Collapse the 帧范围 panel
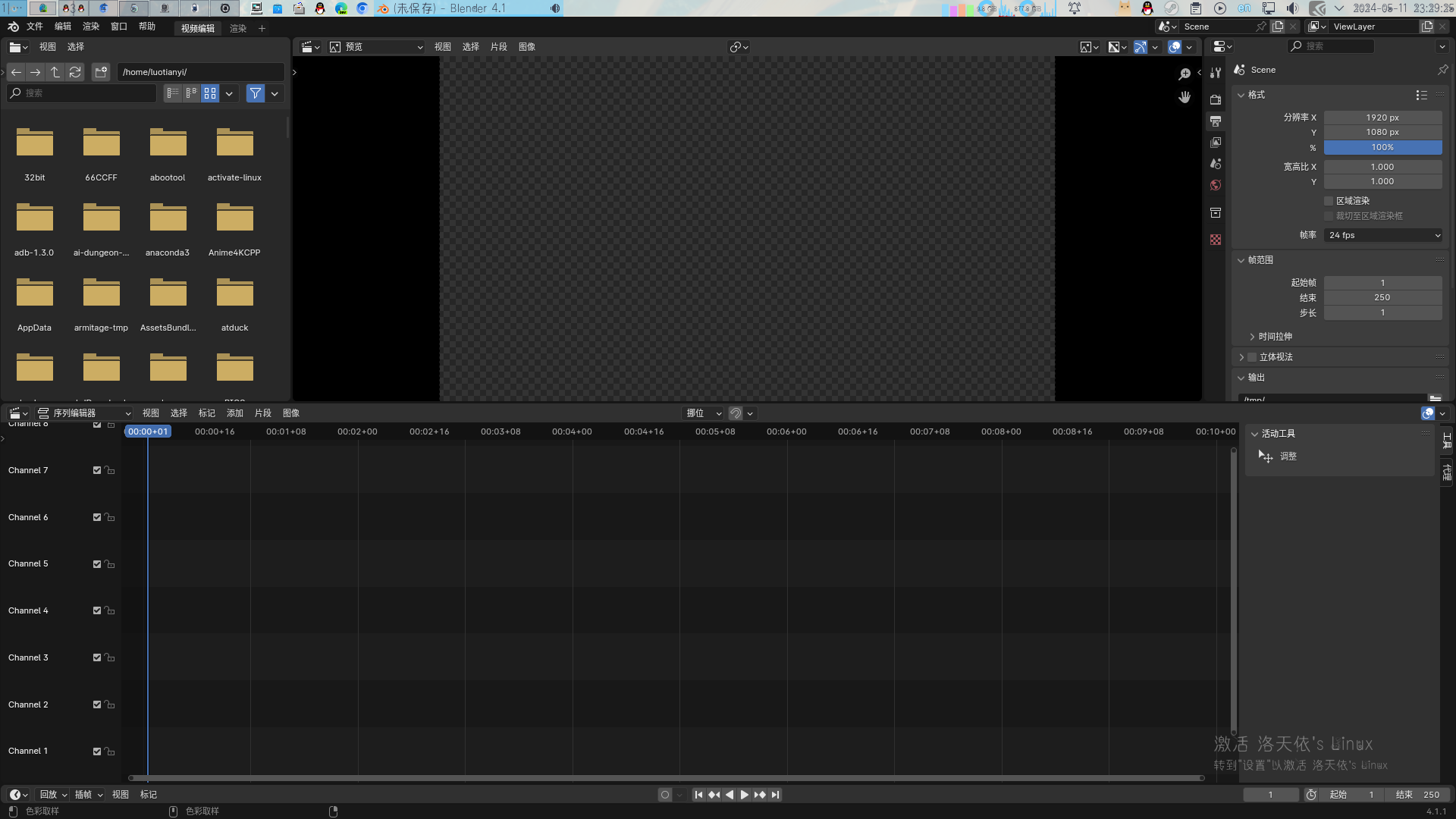The height and width of the screenshot is (819, 1456). click(1241, 260)
